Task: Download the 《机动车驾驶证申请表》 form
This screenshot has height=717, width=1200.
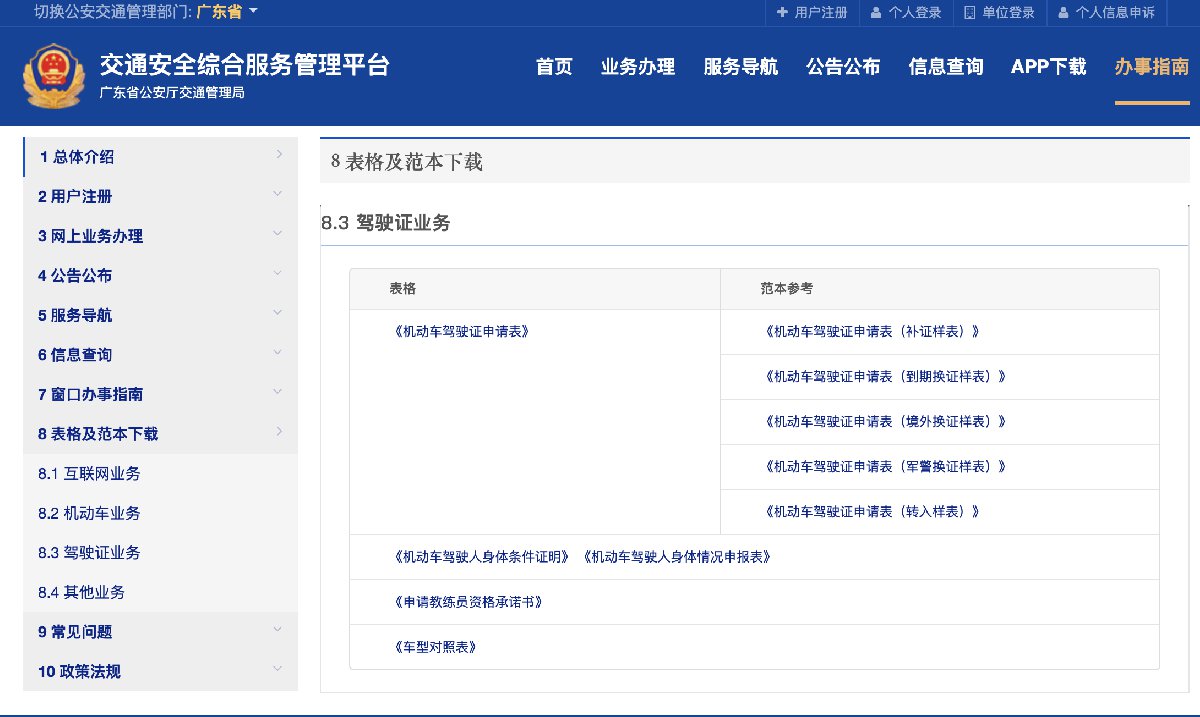Action: pyautogui.click(x=461, y=332)
